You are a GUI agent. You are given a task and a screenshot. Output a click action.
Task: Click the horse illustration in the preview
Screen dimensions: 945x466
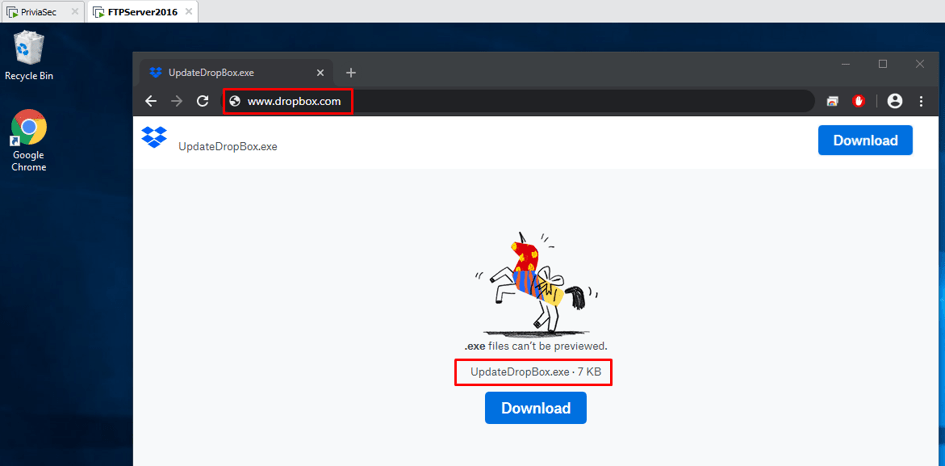coord(536,283)
